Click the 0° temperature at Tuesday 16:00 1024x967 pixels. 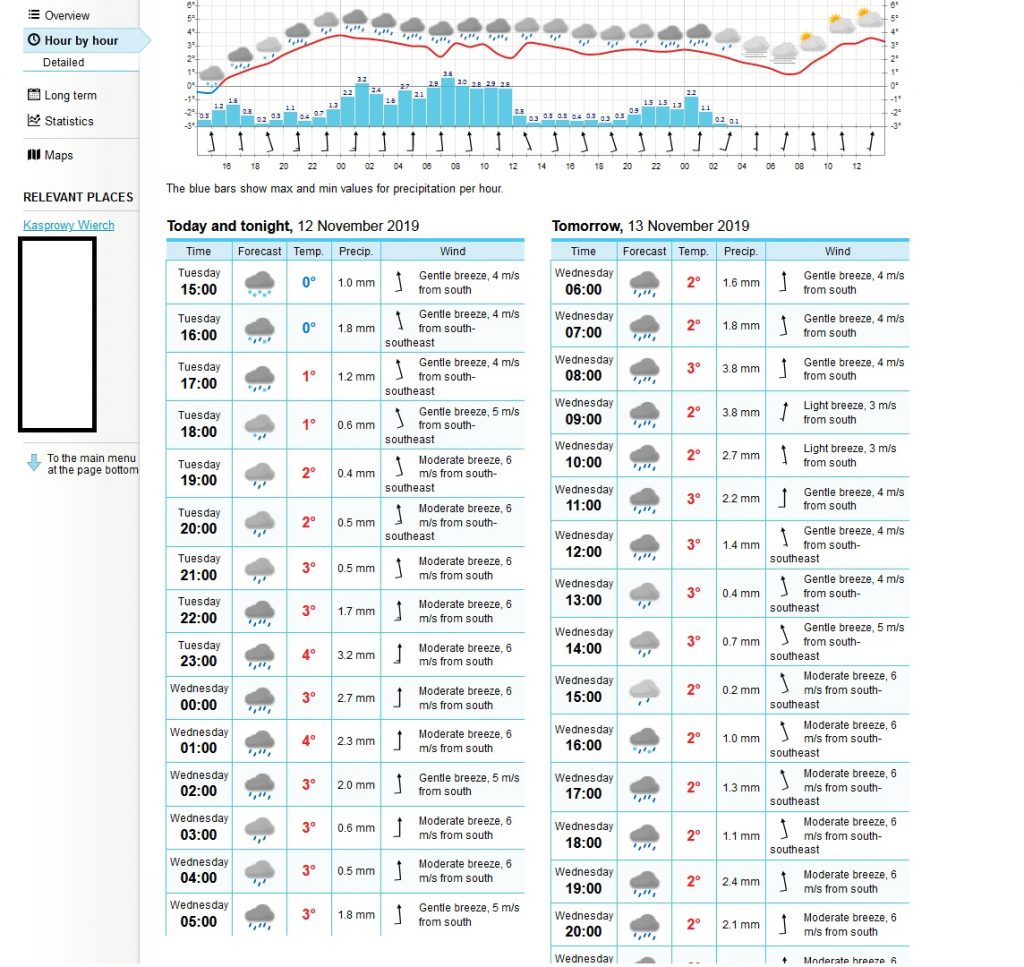click(308, 328)
